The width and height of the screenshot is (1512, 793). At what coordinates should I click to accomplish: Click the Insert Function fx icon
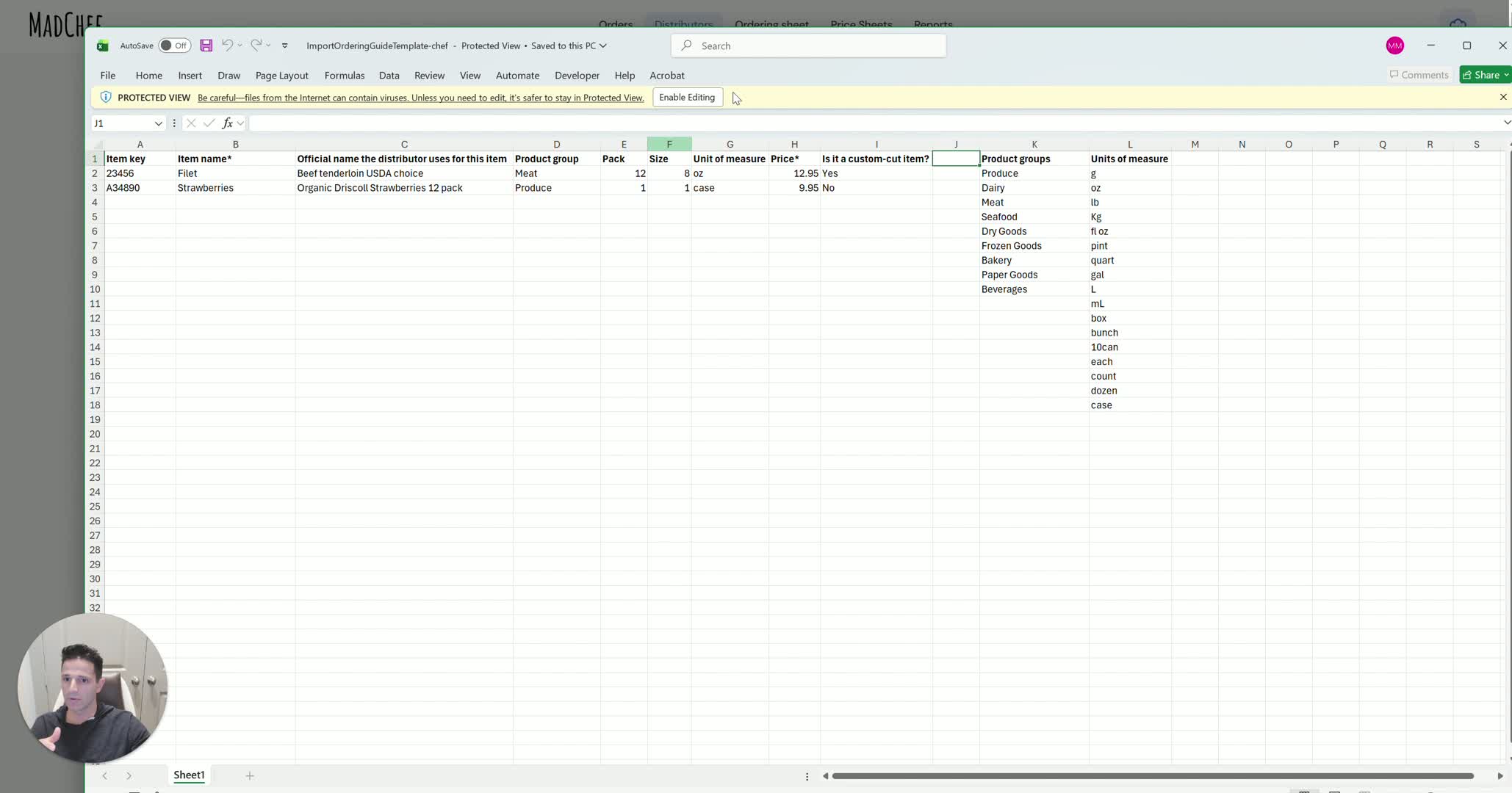(228, 123)
